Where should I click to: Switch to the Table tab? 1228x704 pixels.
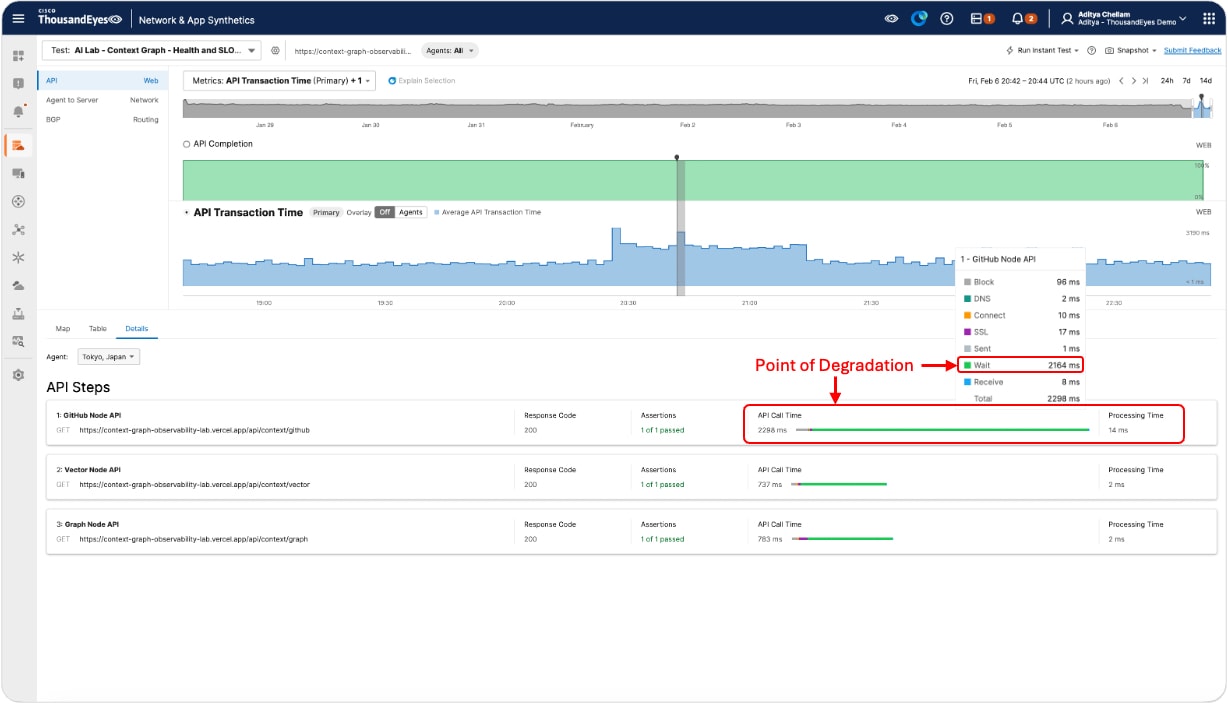(97, 328)
